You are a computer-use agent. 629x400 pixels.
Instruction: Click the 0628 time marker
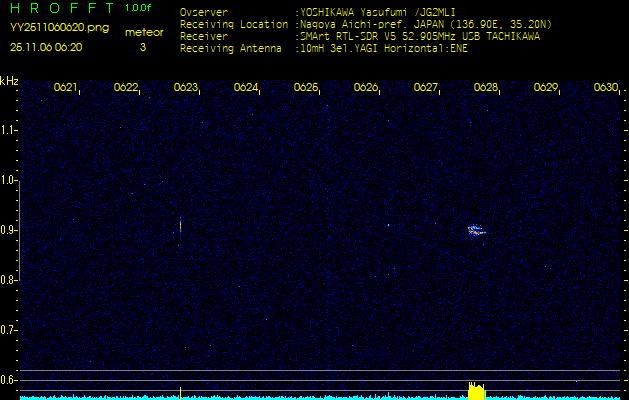point(486,87)
